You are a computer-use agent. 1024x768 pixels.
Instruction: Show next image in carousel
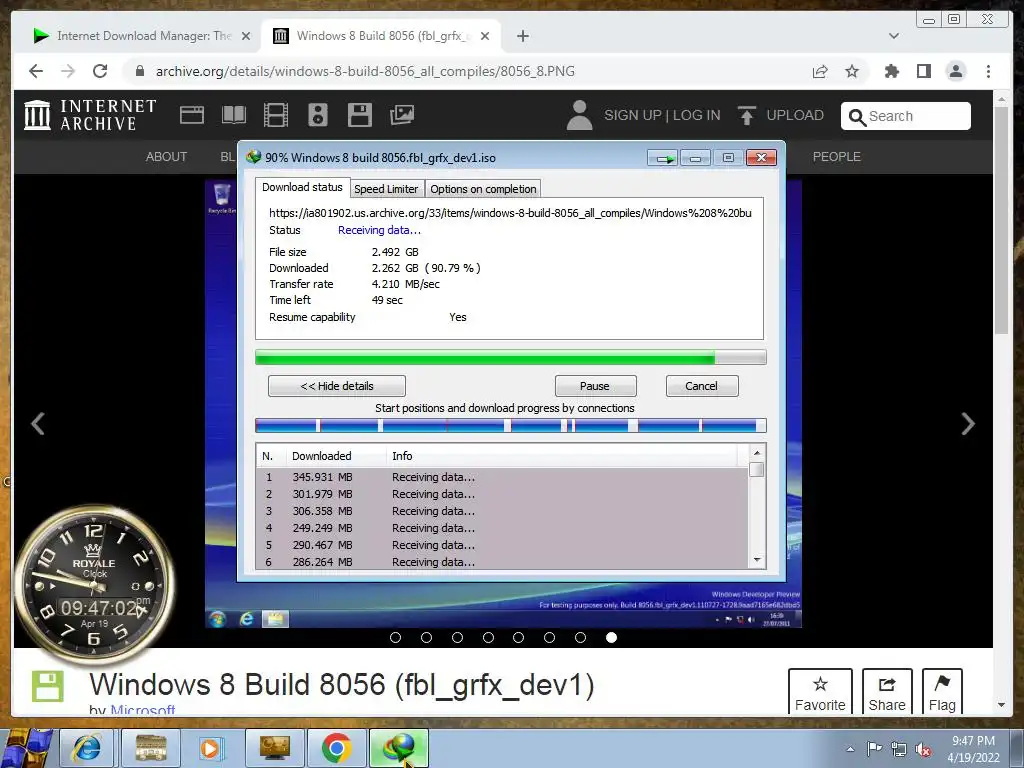[x=968, y=423]
